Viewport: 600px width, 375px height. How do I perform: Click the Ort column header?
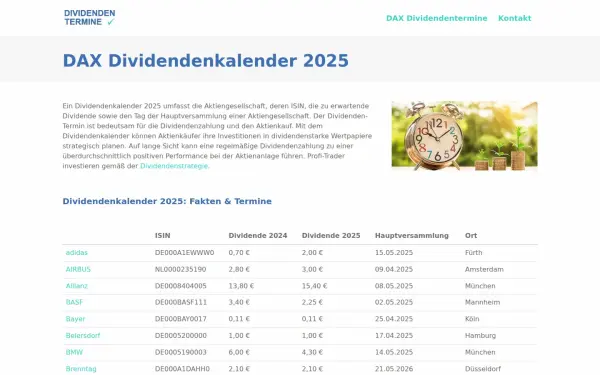click(471, 236)
